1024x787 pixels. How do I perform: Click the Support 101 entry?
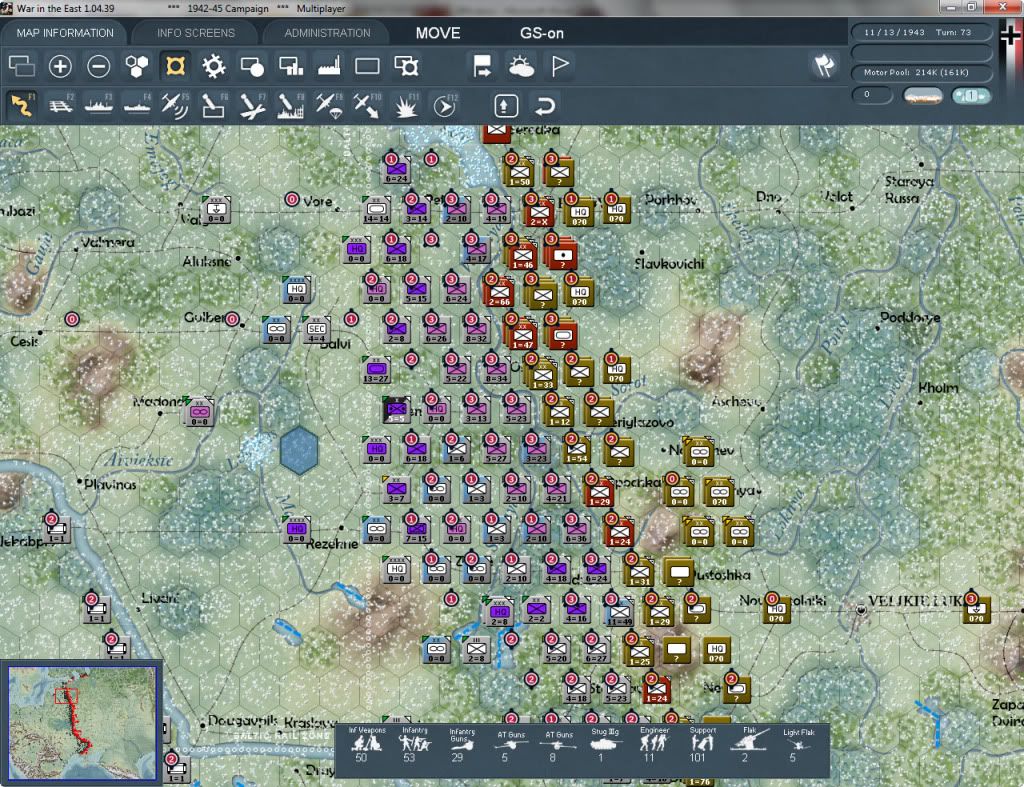pyautogui.click(x=701, y=745)
